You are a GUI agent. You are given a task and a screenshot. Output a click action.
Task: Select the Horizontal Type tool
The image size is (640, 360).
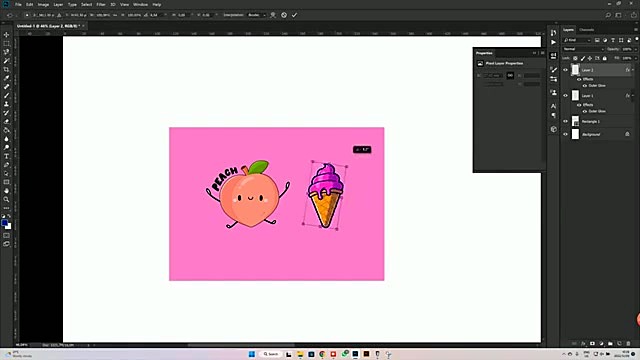click(6, 156)
